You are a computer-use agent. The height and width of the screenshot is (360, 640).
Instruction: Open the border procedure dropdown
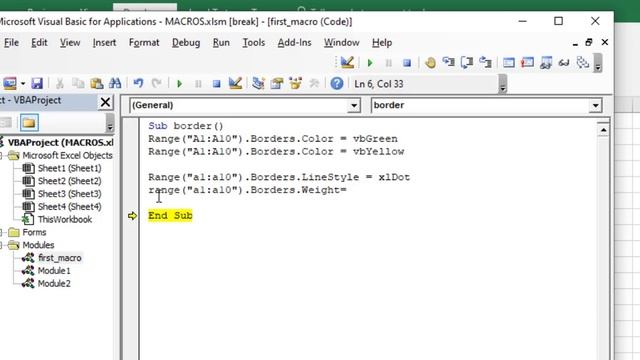coord(595,106)
